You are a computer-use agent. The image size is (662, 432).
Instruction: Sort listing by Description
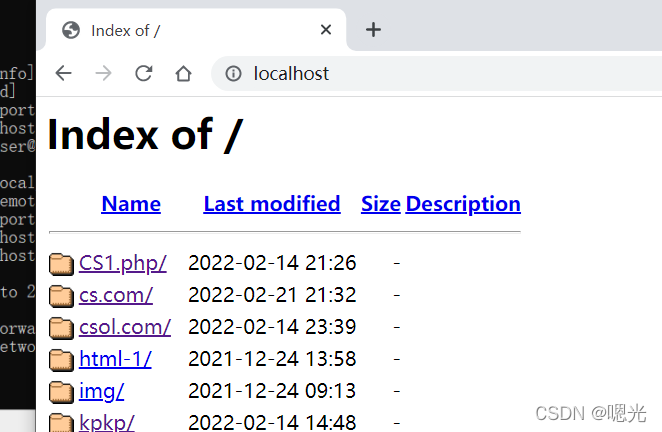[x=463, y=204]
